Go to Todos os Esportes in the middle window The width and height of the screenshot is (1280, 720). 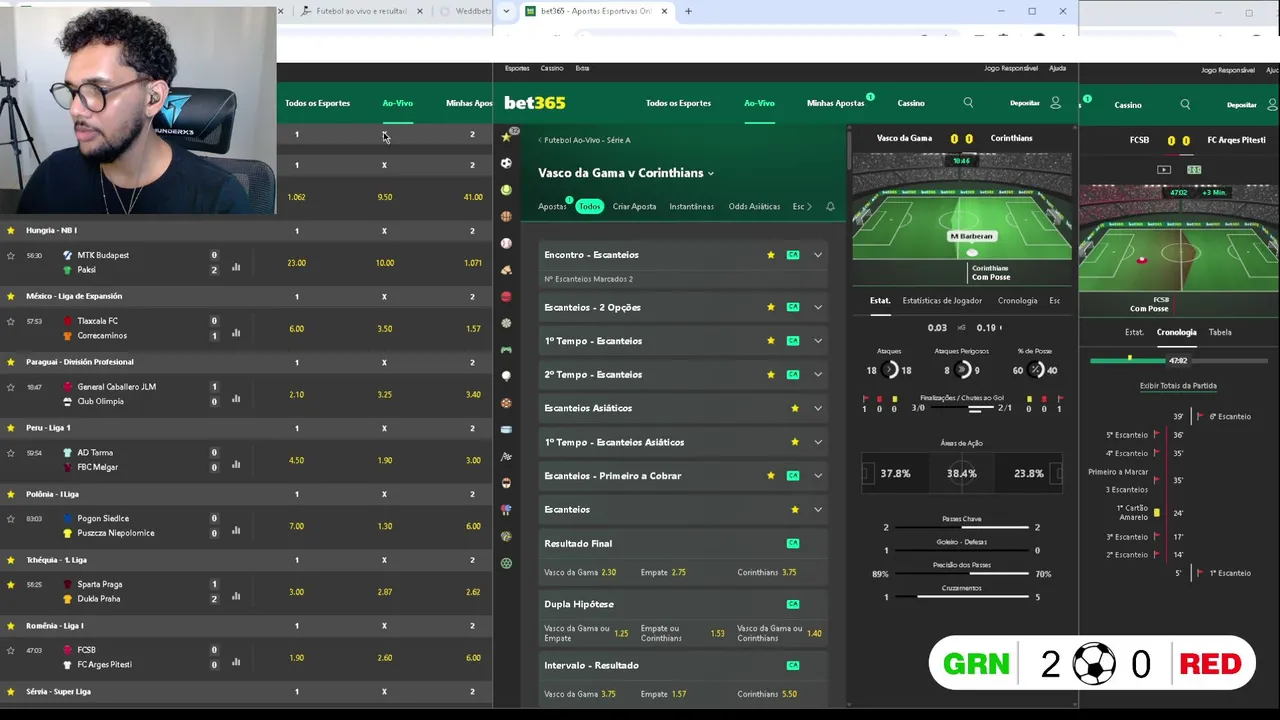678,103
